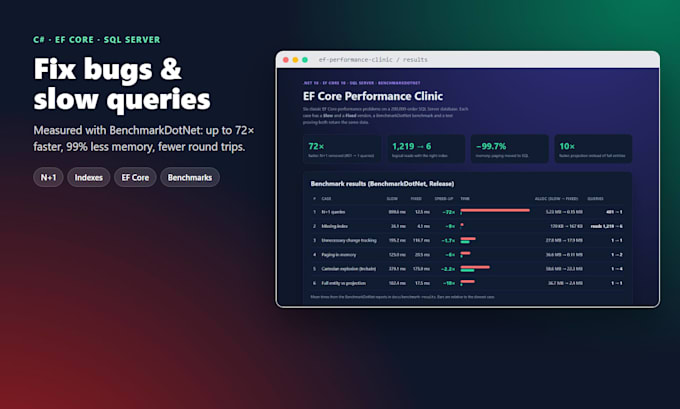
Task: Click the ~2.2× speed-up value
Action: (448, 269)
